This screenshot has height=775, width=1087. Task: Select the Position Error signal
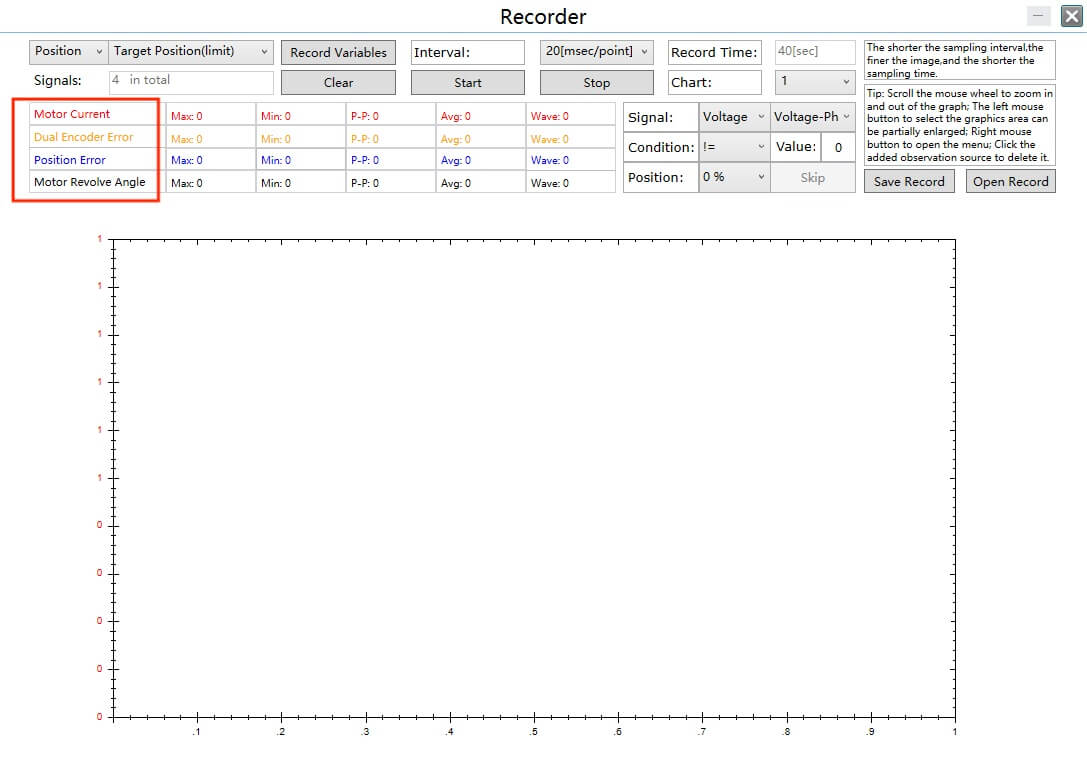point(70,160)
